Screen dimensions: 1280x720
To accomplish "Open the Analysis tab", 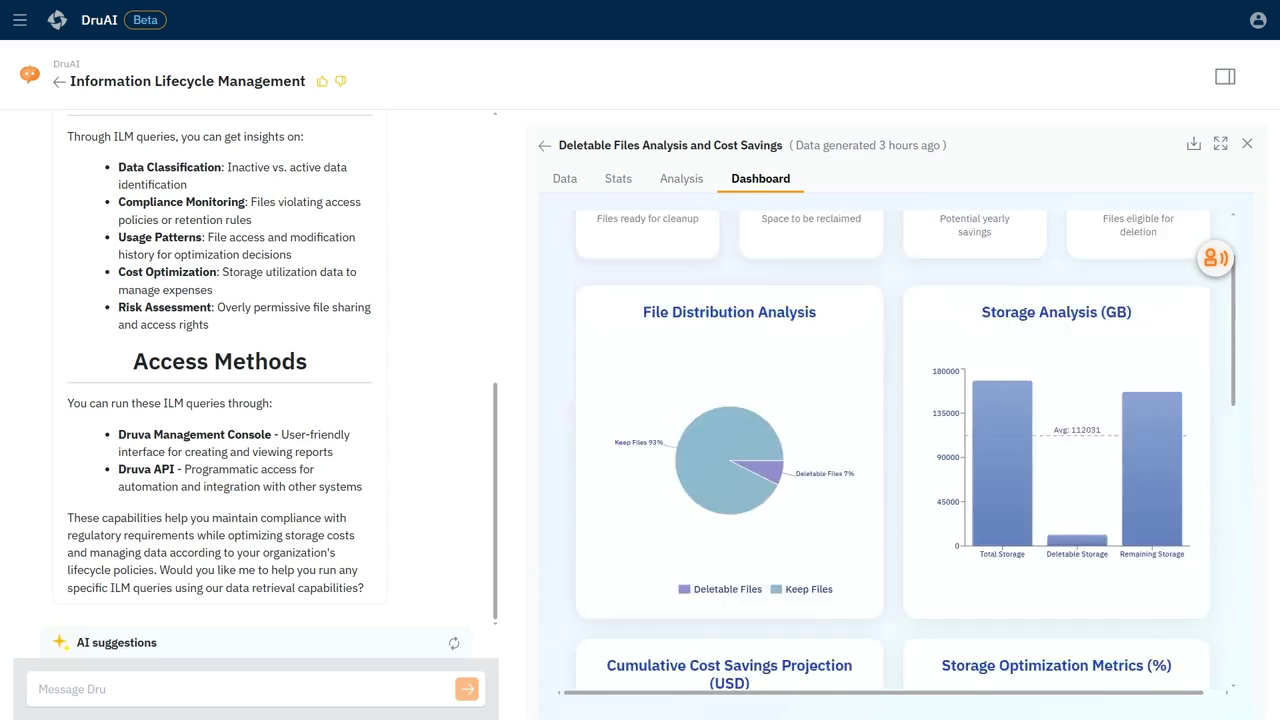I will (681, 178).
